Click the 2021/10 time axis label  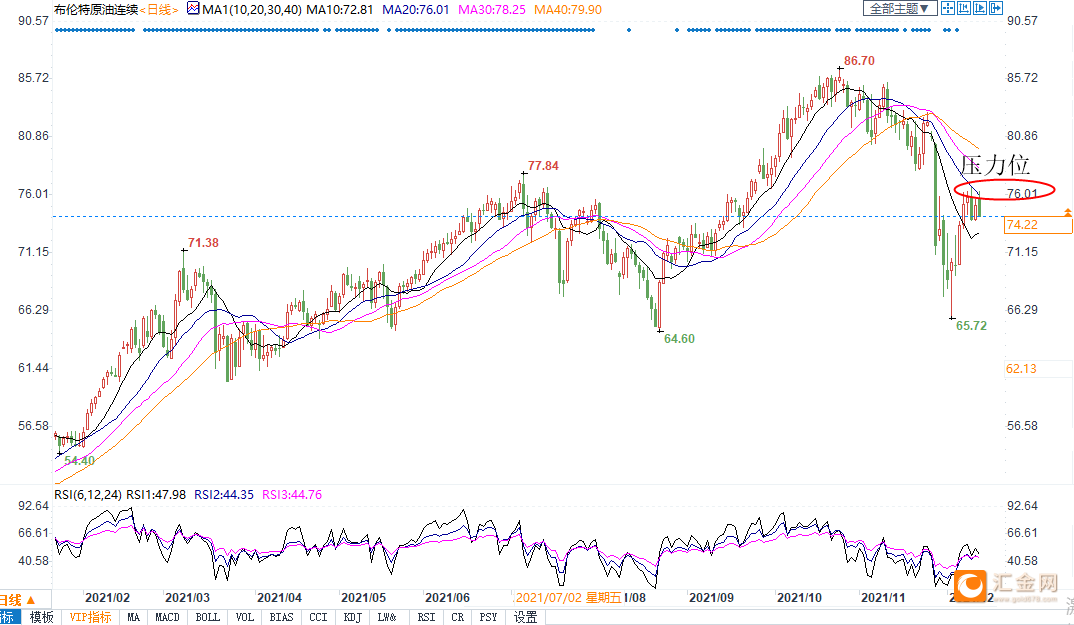tap(799, 598)
